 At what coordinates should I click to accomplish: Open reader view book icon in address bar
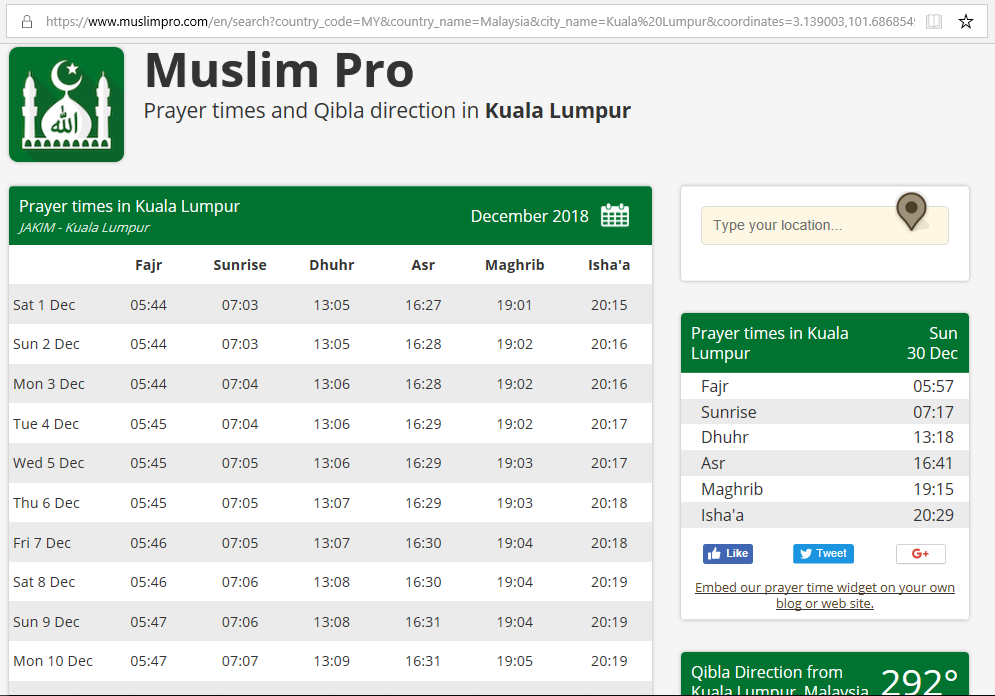click(x=933, y=22)
